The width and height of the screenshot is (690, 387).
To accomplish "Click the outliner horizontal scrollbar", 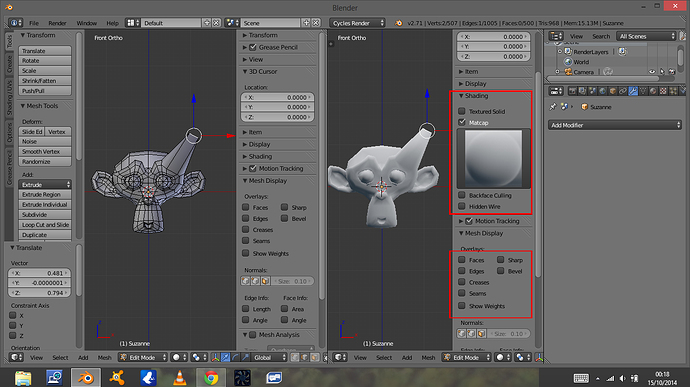I will click(x=603, y=79).
